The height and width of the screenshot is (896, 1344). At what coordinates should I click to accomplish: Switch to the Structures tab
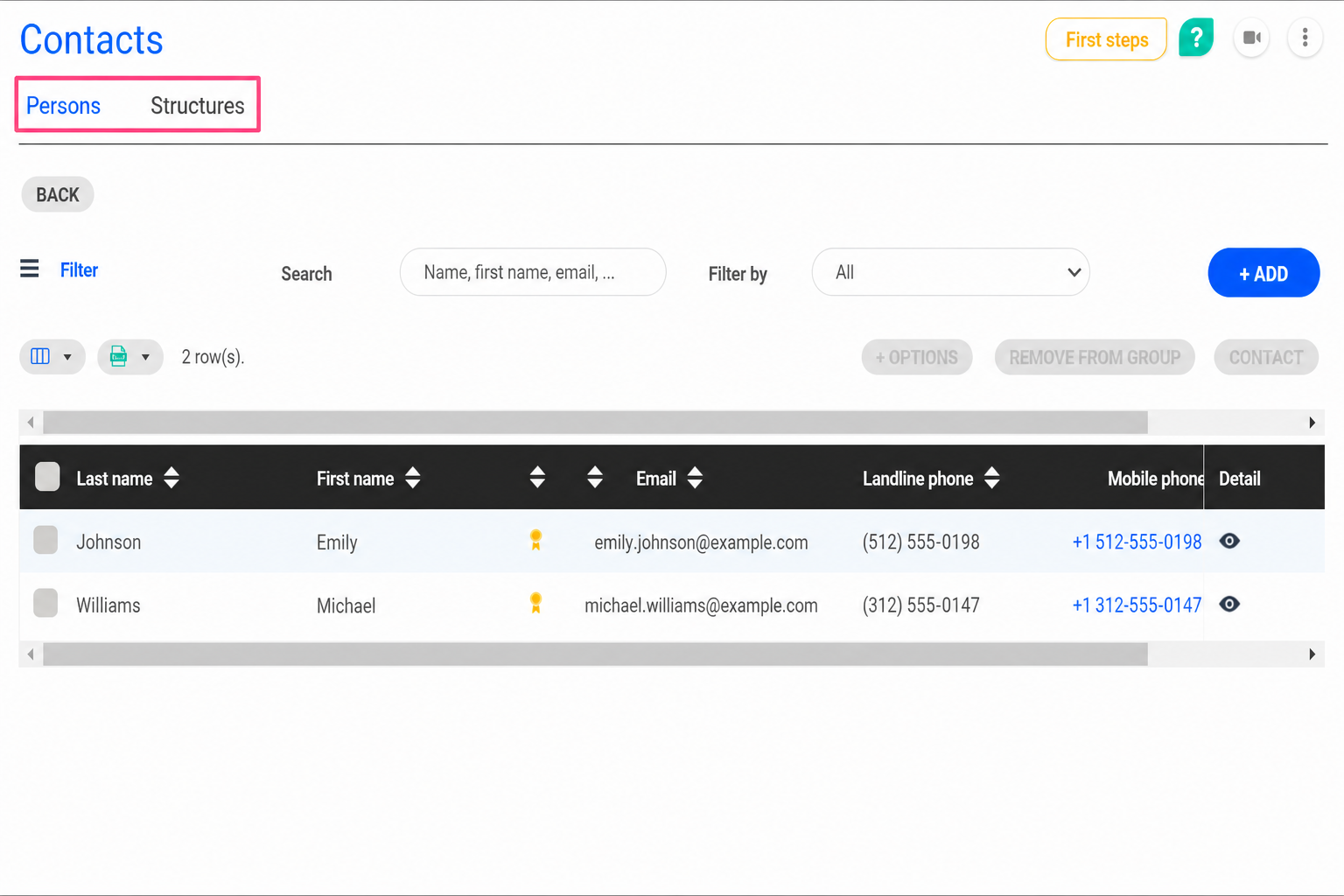198,106
